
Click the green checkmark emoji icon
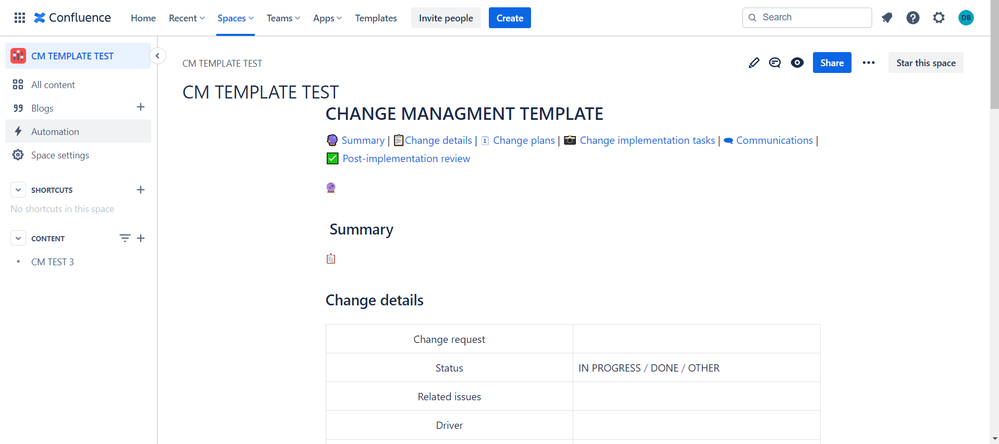click(332, 159)
